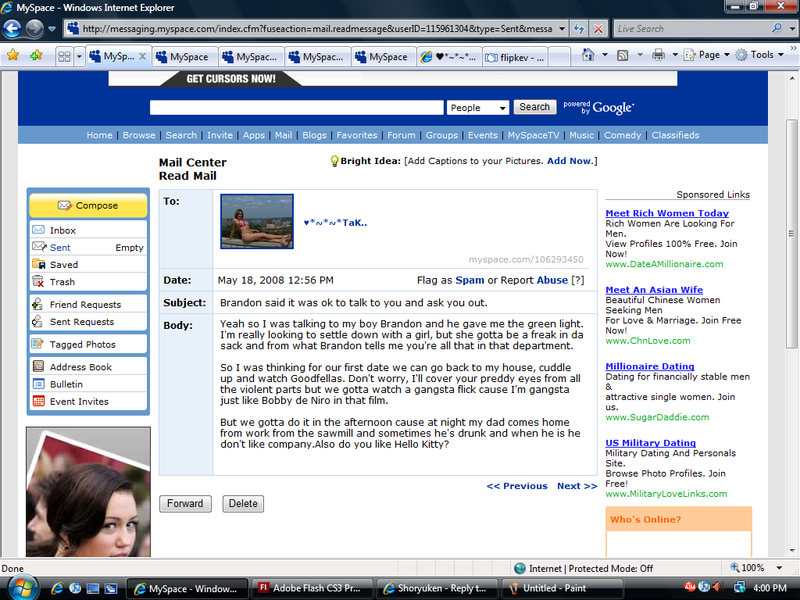Screen dimensions: 800x600
Task: Switch to the heart-named browser tab
Action: [449, 57]
